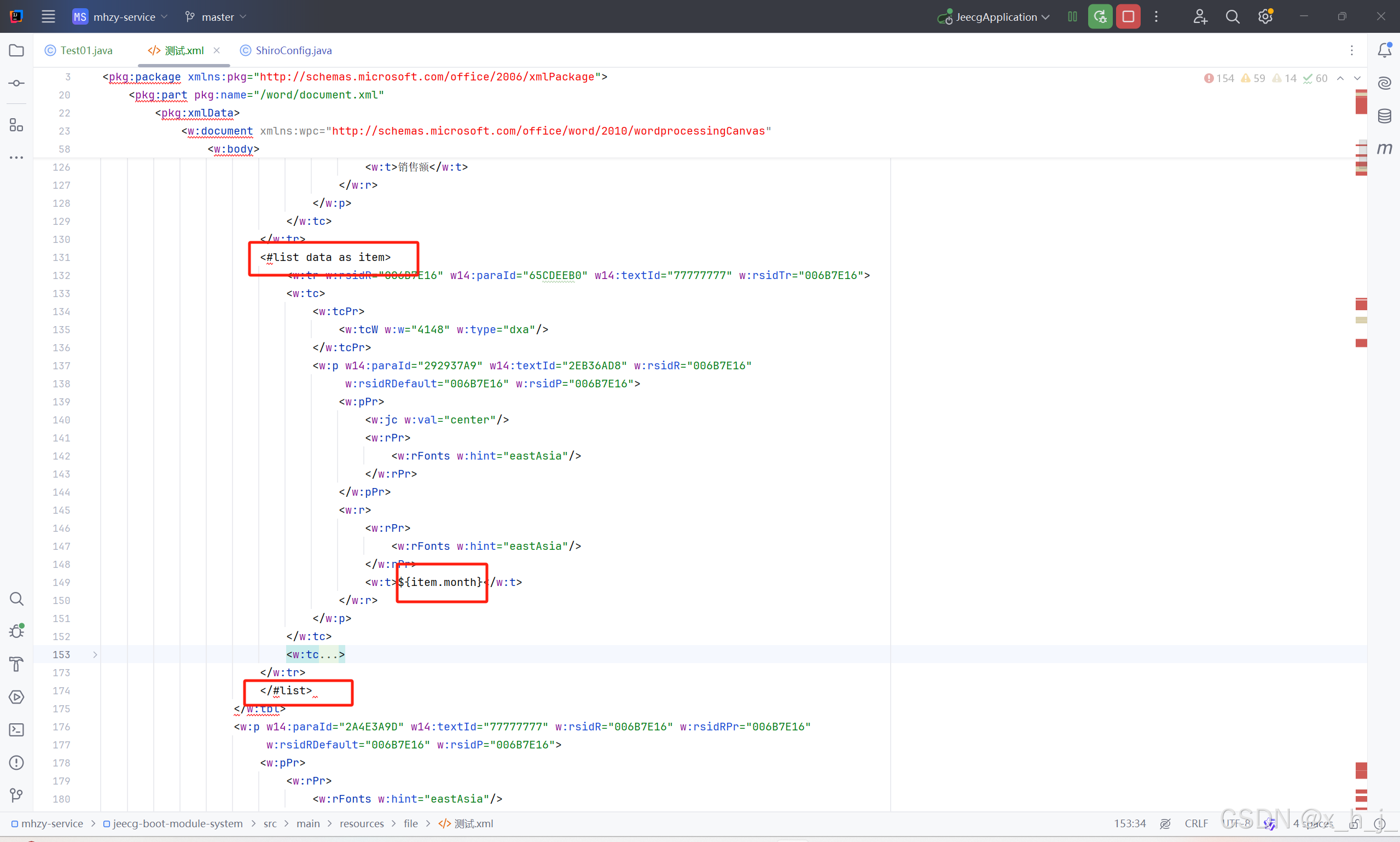Open the Commit tool window
This screenshot has width=1400, height=842.
point(16,83)
